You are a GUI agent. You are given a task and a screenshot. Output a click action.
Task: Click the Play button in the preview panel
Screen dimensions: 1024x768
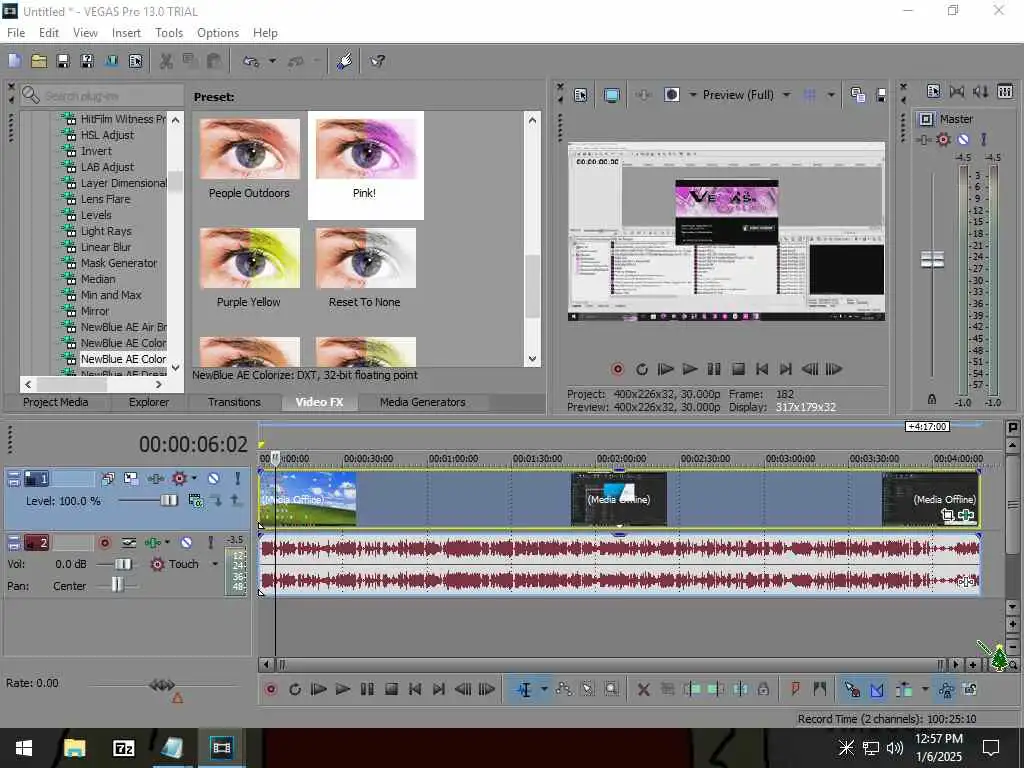pyautogui.click(x=690, y=369)
